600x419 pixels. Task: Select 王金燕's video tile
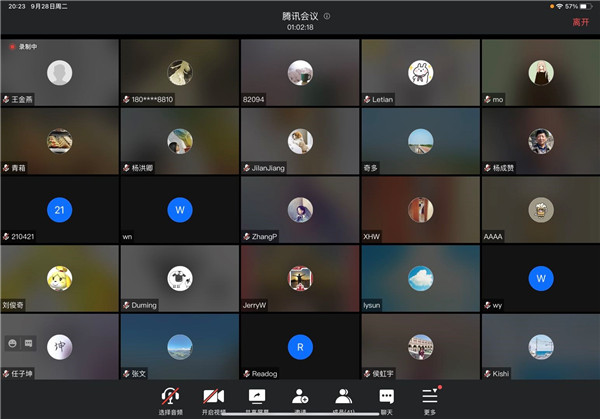pos(60,72)
